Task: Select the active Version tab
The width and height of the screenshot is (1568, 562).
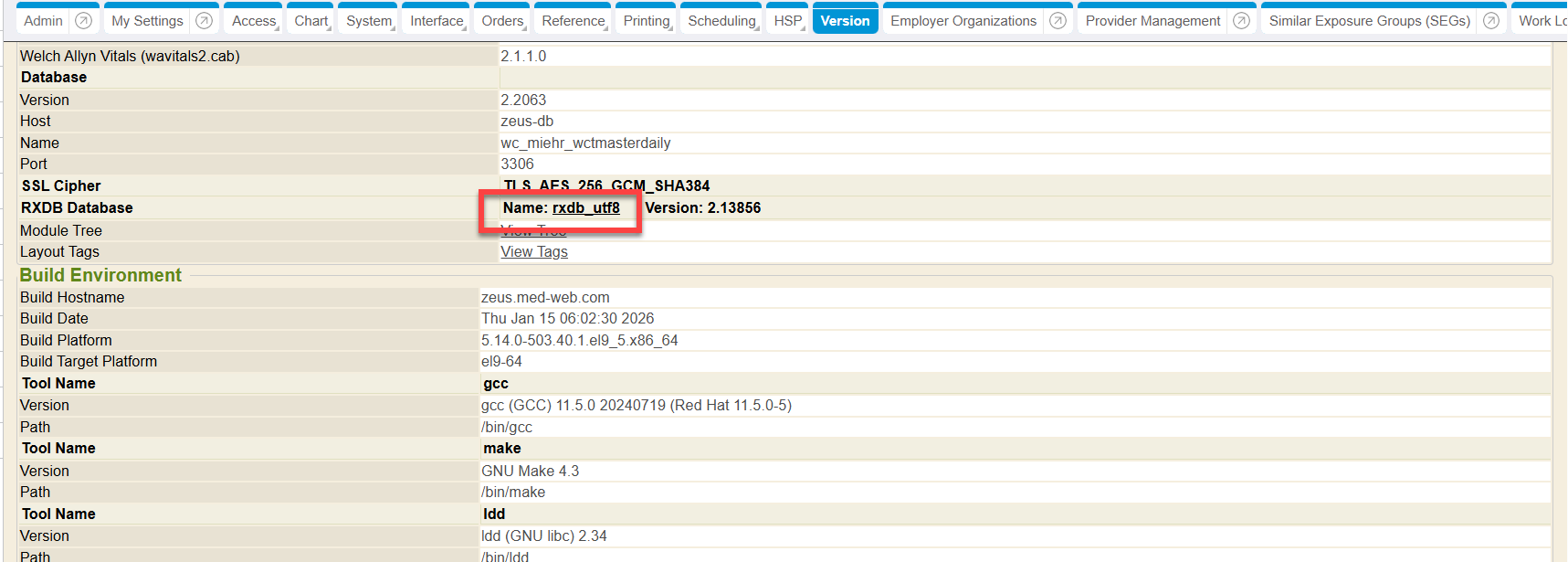Action: click(x=845, y=21)
